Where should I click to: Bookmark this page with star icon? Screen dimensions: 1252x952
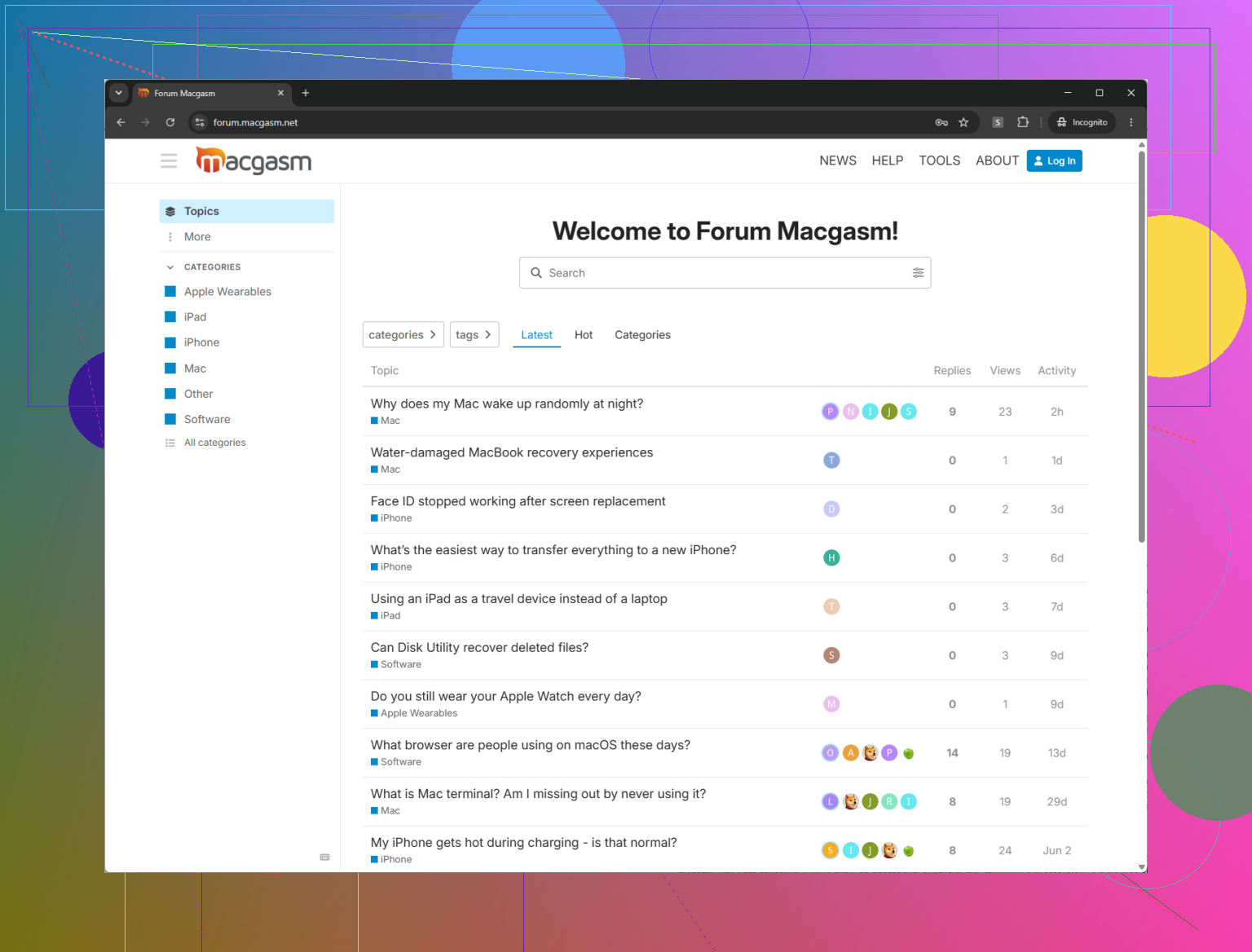pyautogui.click(x=963, y=122)
